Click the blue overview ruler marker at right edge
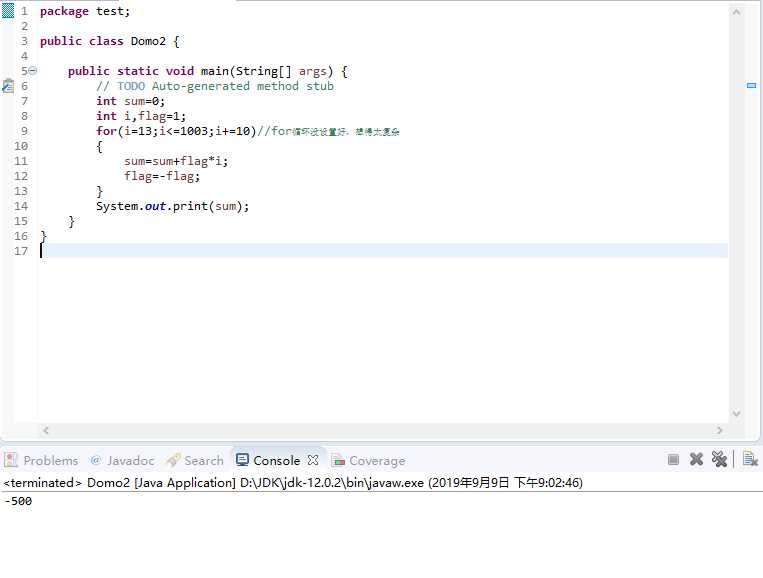Viewport: 763px width, 578px height. [751, 86]
